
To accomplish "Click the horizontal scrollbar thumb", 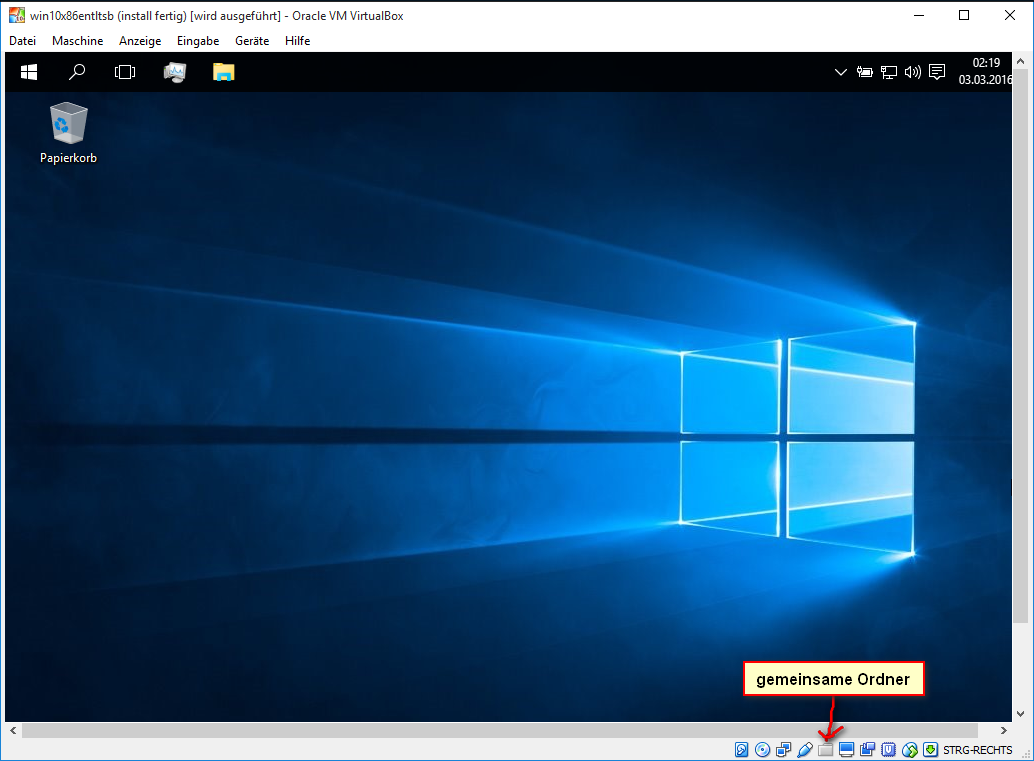I will [500, 731].
